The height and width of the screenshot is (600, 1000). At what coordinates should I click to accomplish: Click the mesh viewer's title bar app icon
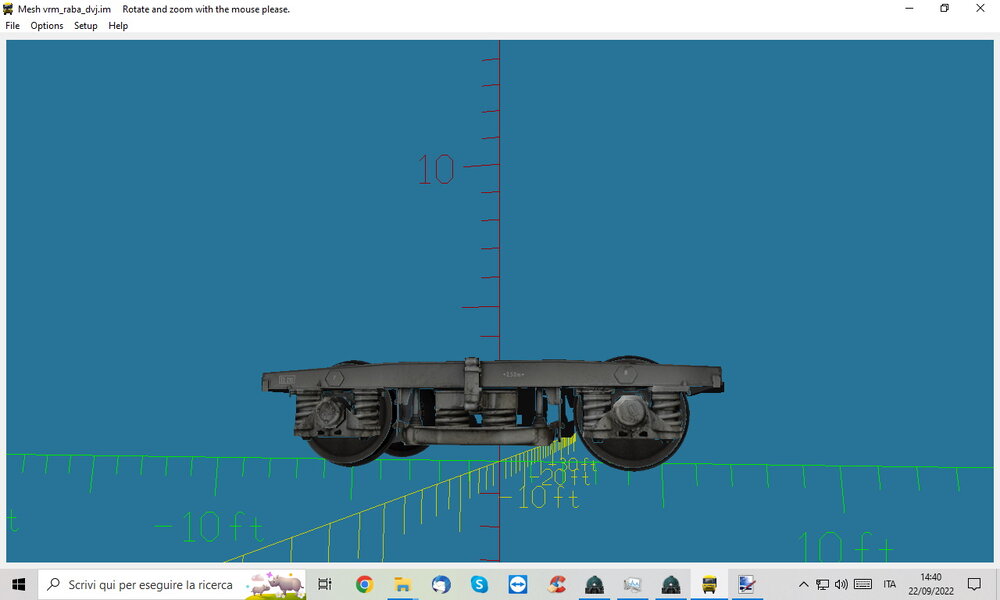click(8, 9)
